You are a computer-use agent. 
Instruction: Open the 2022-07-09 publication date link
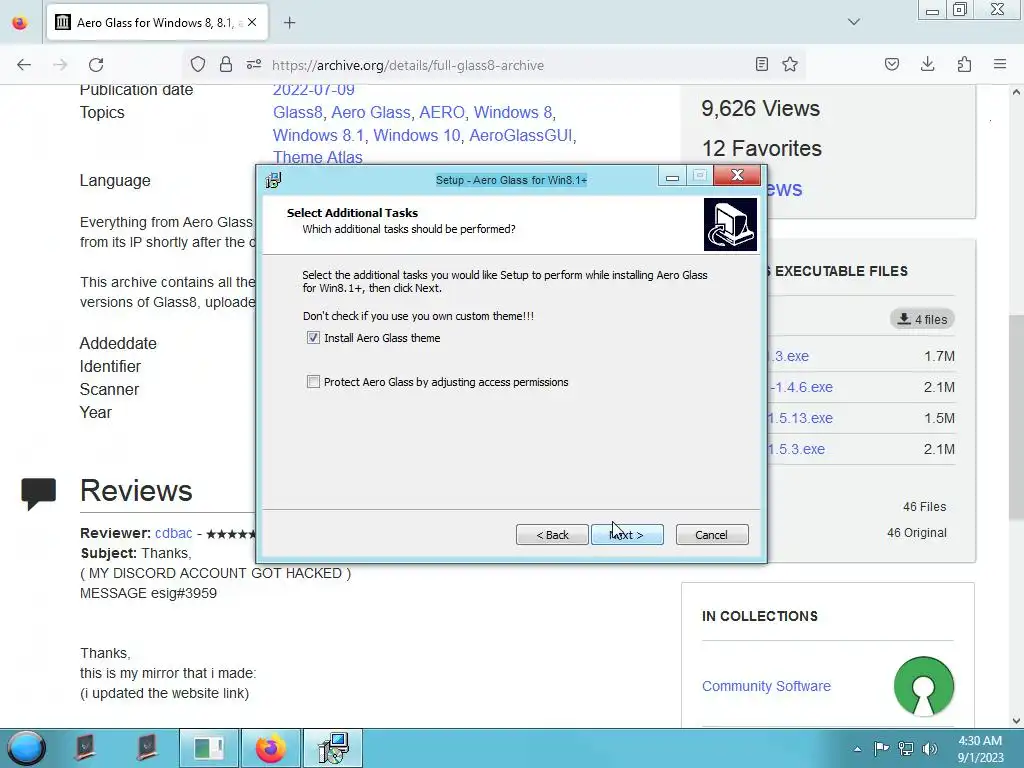[313, 89]
